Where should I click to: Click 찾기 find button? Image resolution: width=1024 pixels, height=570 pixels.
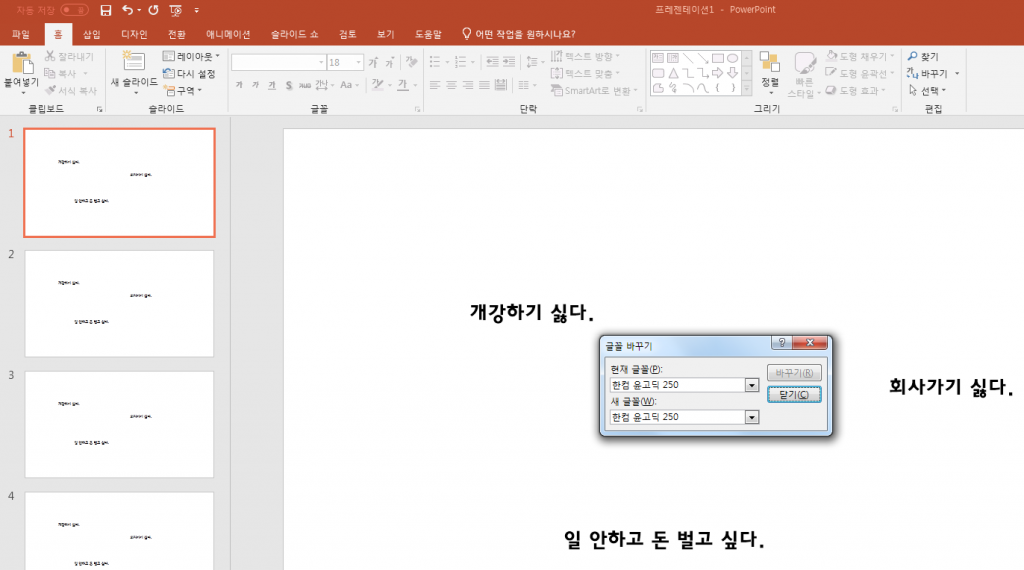coord(923,56)
